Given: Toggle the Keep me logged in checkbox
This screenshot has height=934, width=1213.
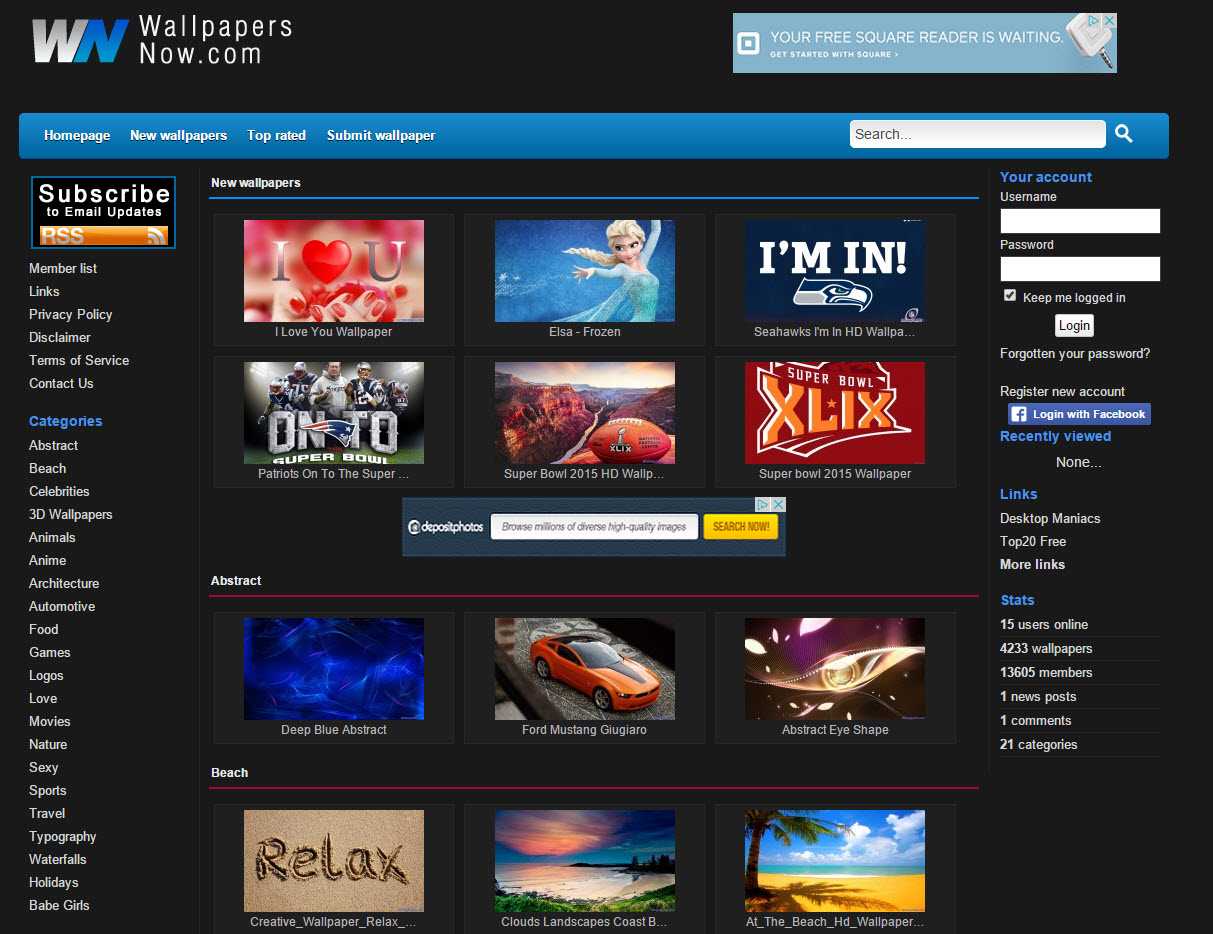Looking at the screenshot, I should pos(1010,296).
